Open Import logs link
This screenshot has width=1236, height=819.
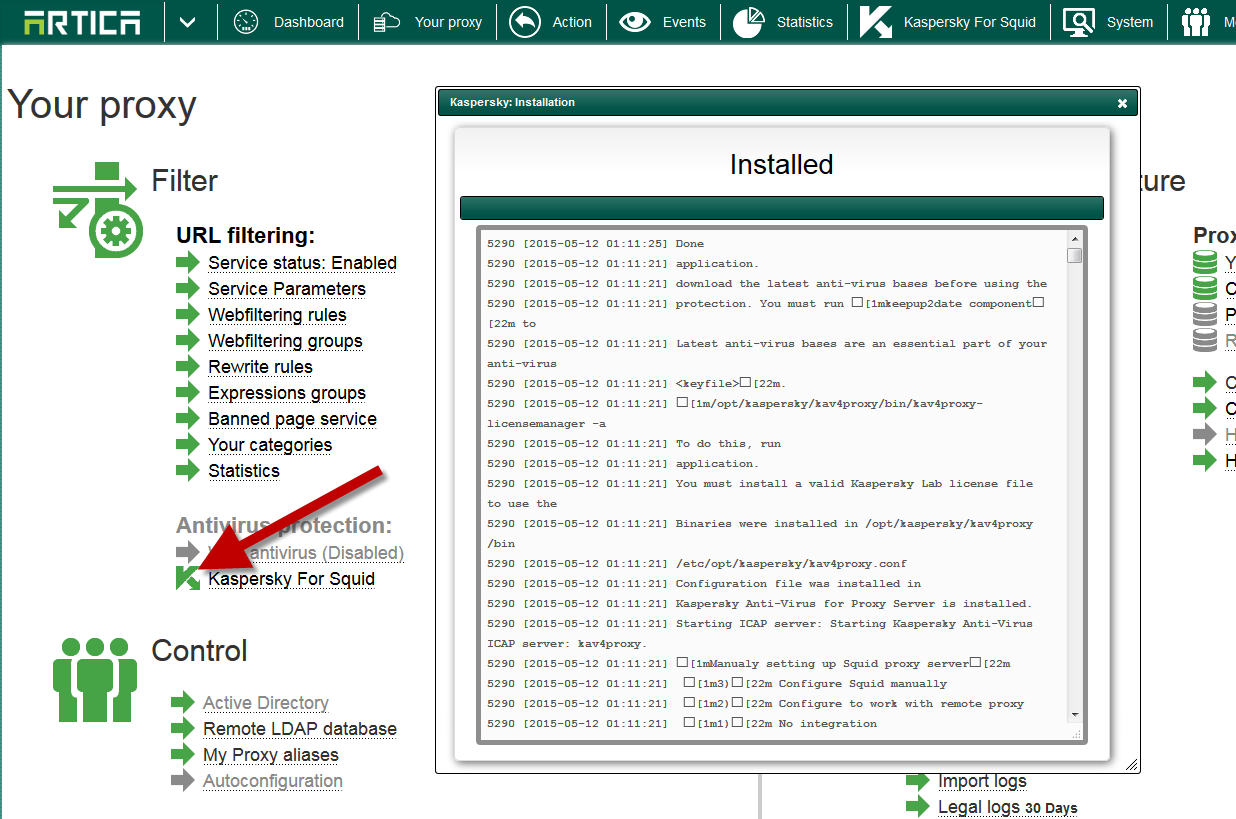pyautogui.click(x=982, y=781)
